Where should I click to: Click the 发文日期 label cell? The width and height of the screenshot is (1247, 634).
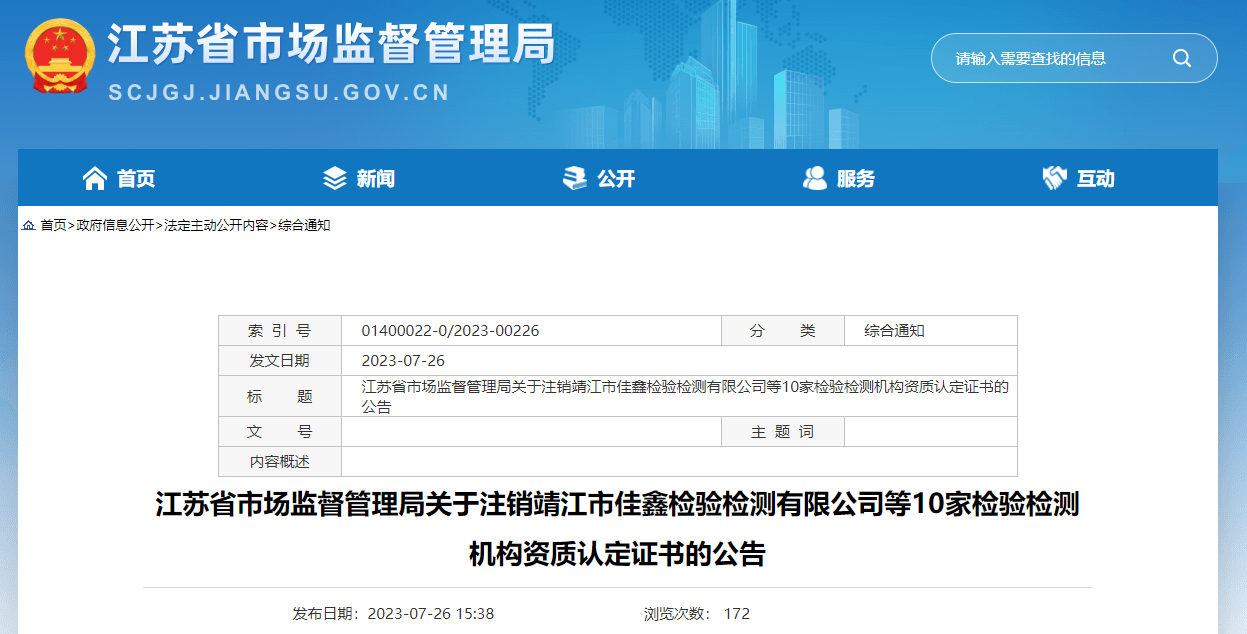click(x=280, y=361)
